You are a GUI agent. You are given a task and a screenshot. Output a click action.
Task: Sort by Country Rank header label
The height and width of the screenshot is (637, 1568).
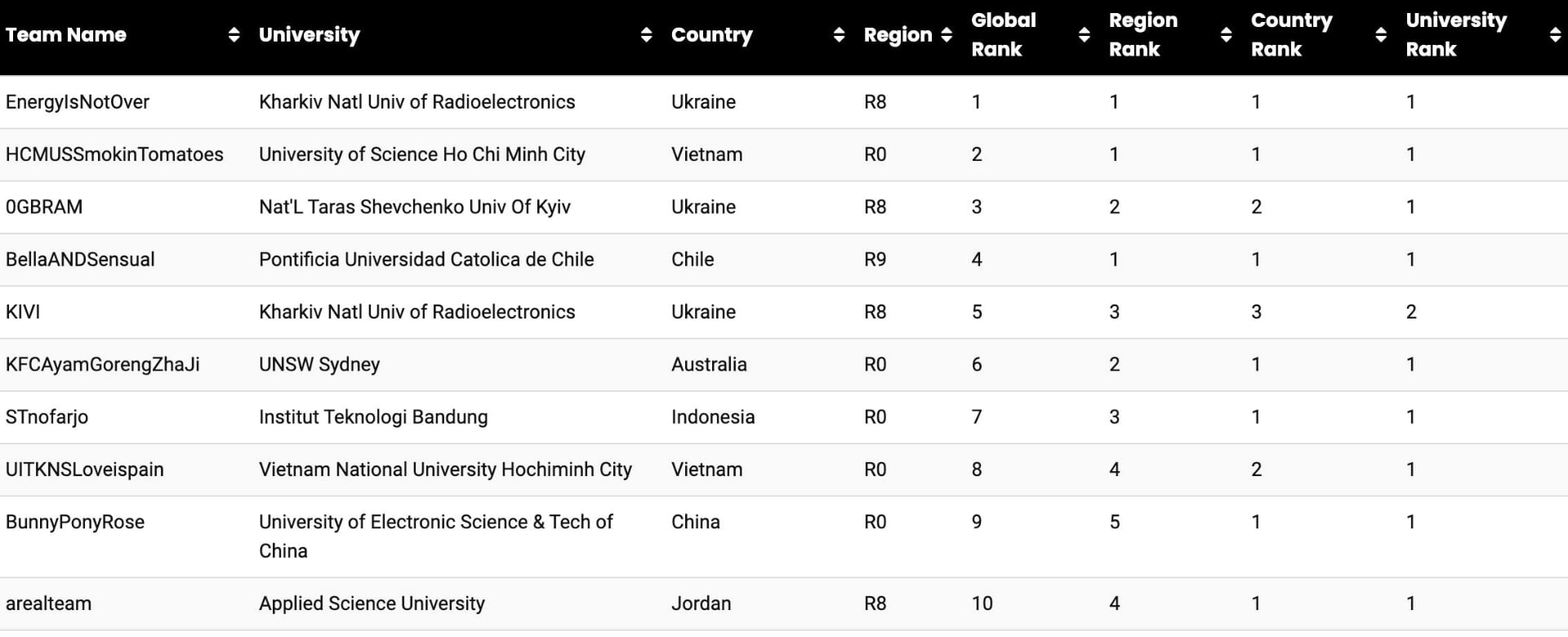point(1291,34)
